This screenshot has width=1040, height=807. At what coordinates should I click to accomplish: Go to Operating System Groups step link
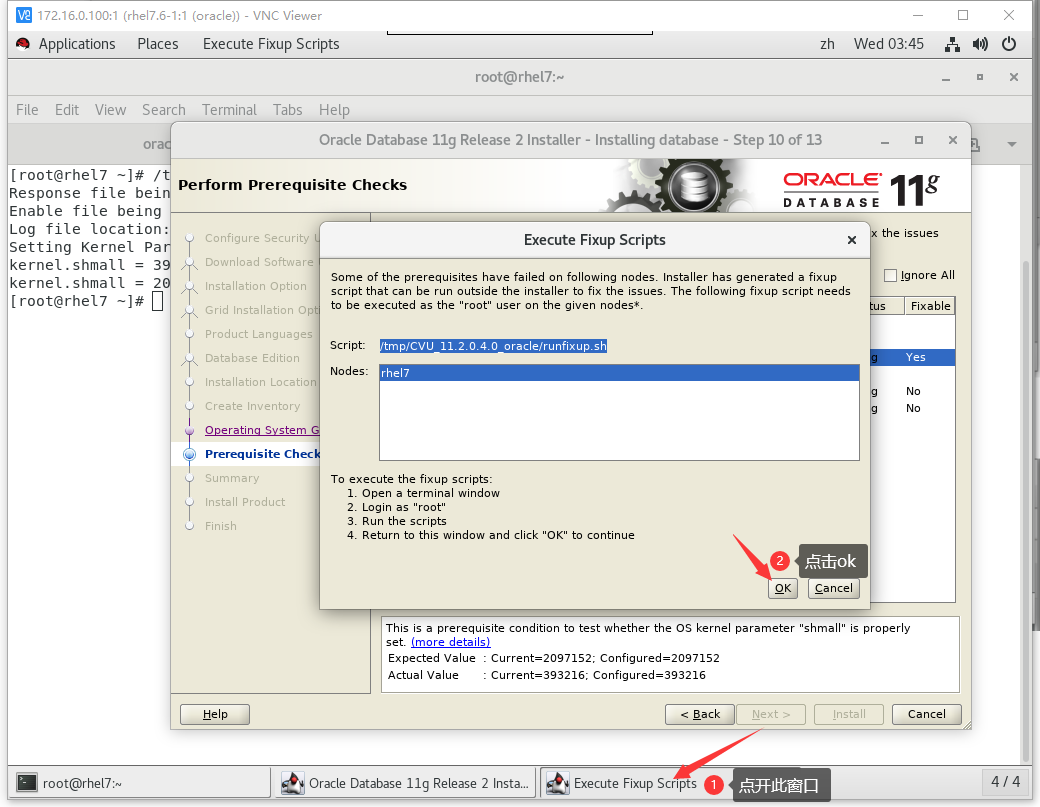click(x=262, y=430)
